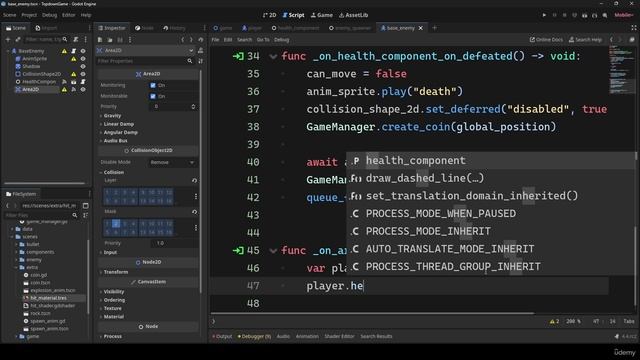Load a resource with the Inspector folder icon
Image resolution: width=640 pixels, height=360 pixels.
coord(110,40)
